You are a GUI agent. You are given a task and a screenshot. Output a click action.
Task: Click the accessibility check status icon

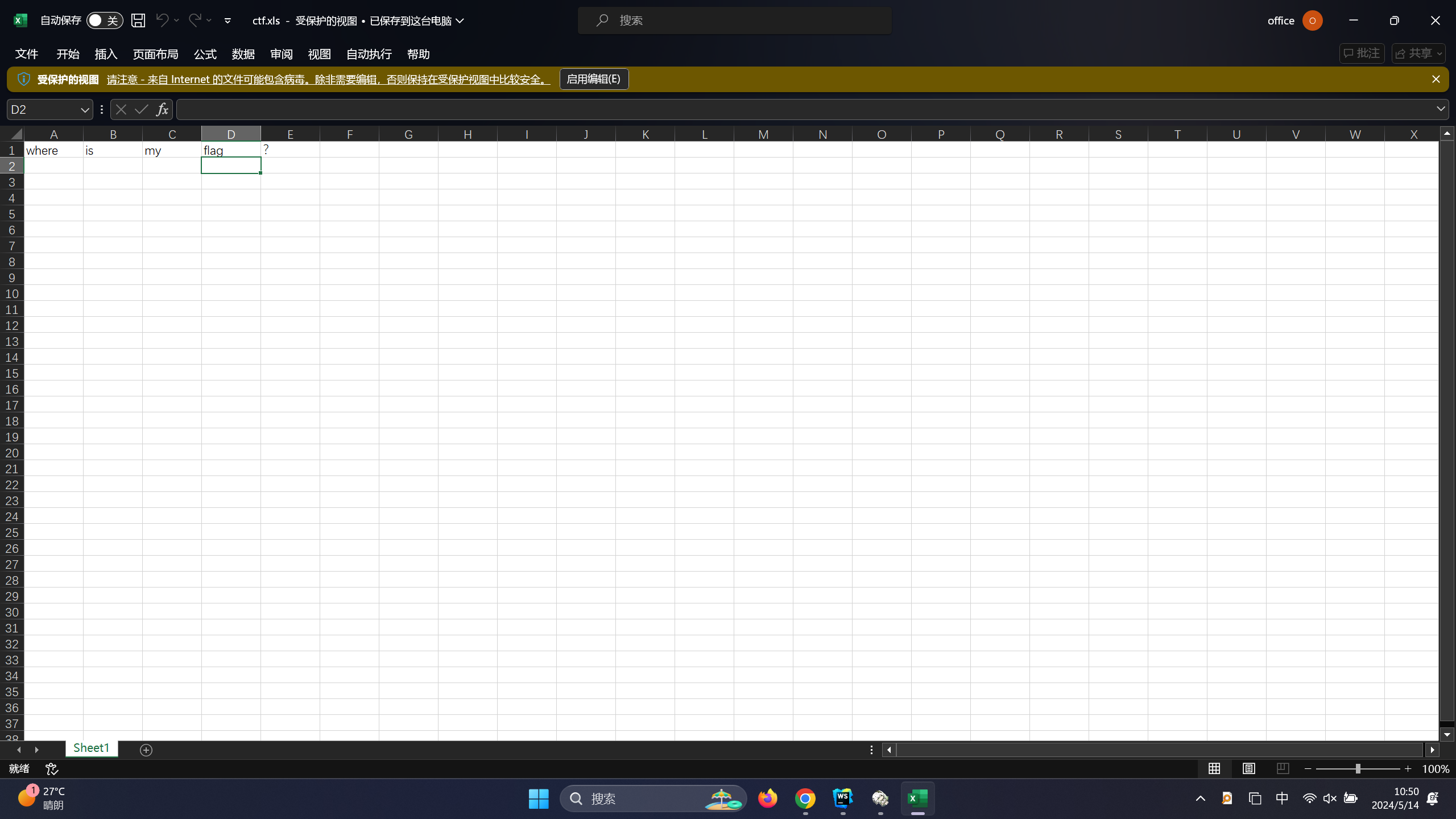pyautogui.click(x=52, y=769)
